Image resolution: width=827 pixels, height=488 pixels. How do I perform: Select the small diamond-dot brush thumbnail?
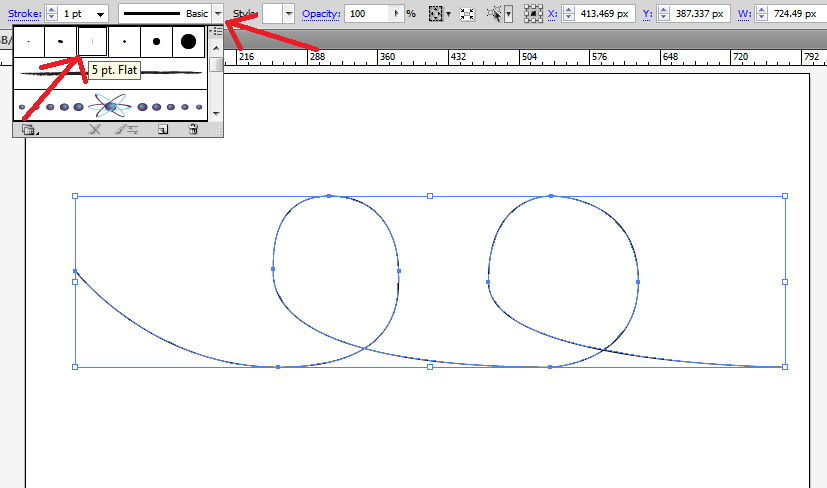click(x=124, y=42)
